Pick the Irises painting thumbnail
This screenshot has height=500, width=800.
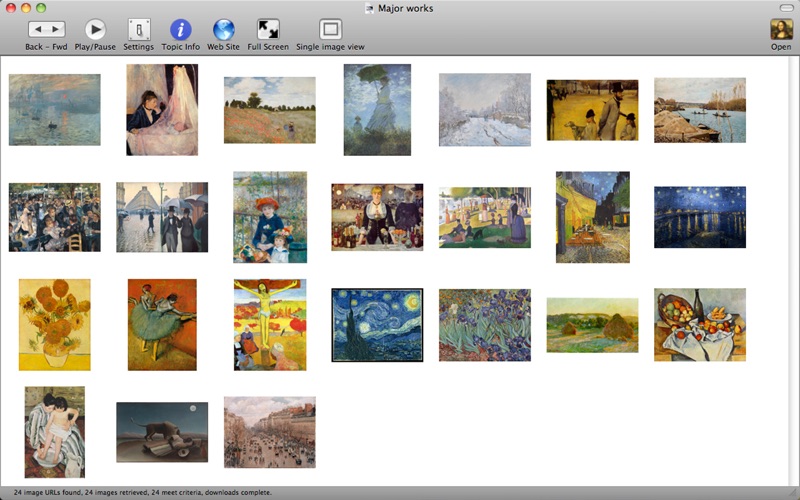click(x=485, y=325)
